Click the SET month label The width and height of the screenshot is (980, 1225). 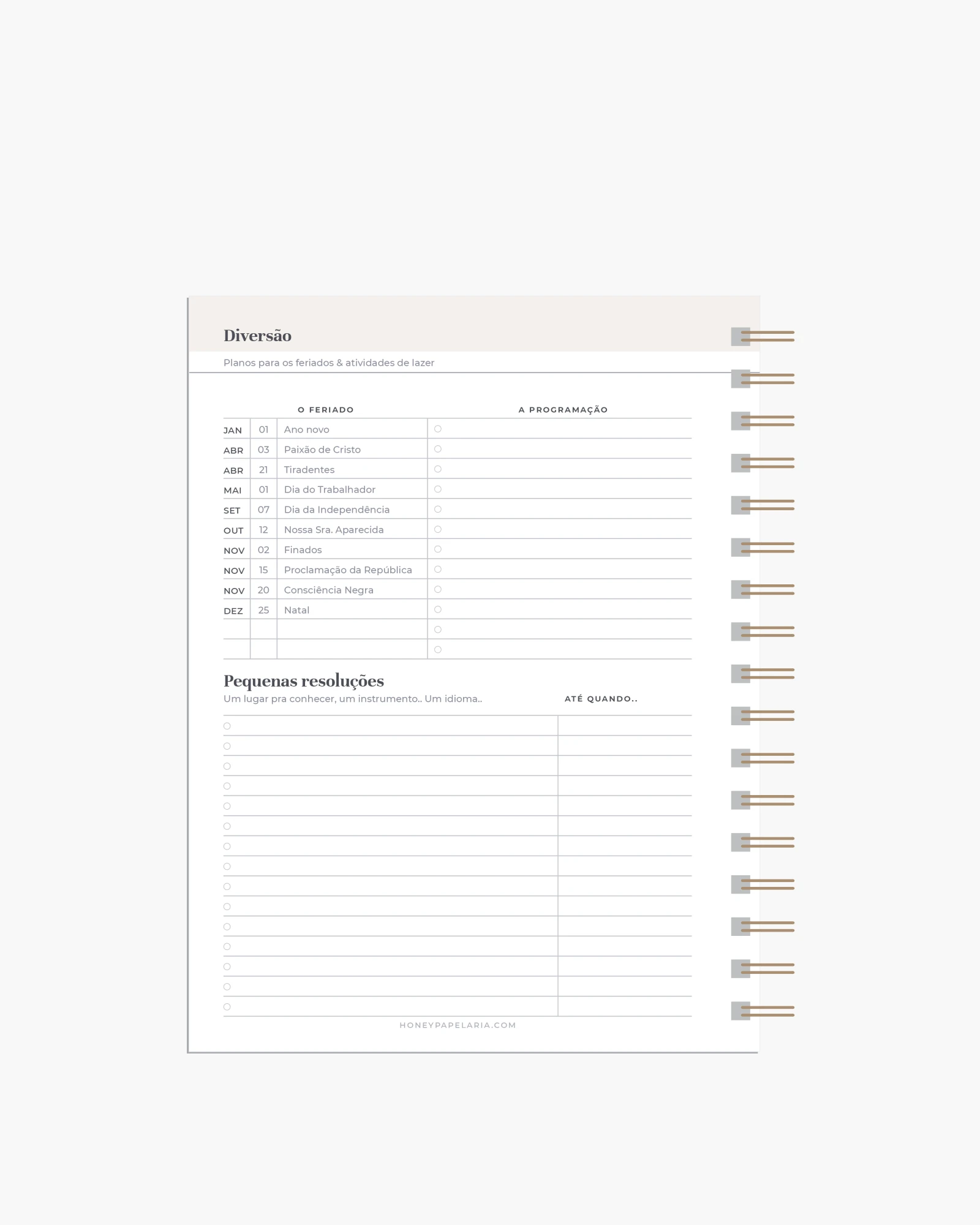232,510
